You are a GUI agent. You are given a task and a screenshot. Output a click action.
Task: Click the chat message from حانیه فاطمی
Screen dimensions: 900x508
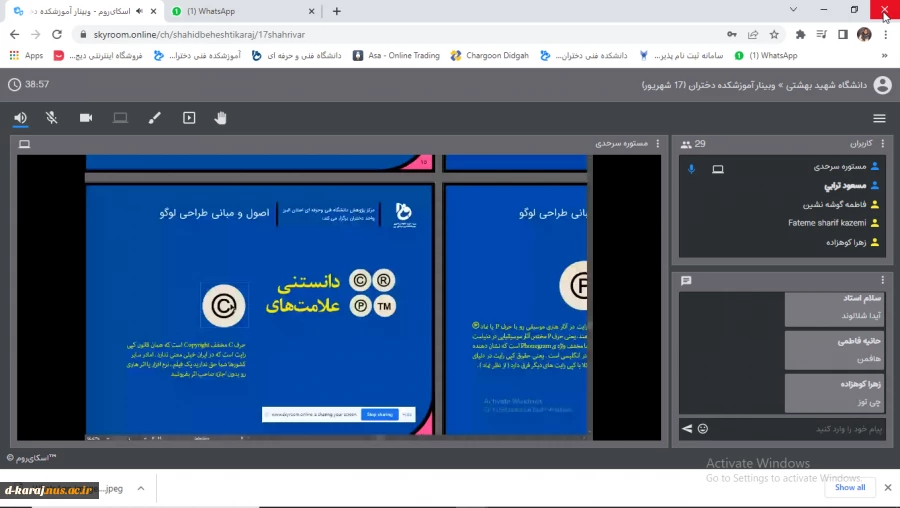(x=834, y=350)
